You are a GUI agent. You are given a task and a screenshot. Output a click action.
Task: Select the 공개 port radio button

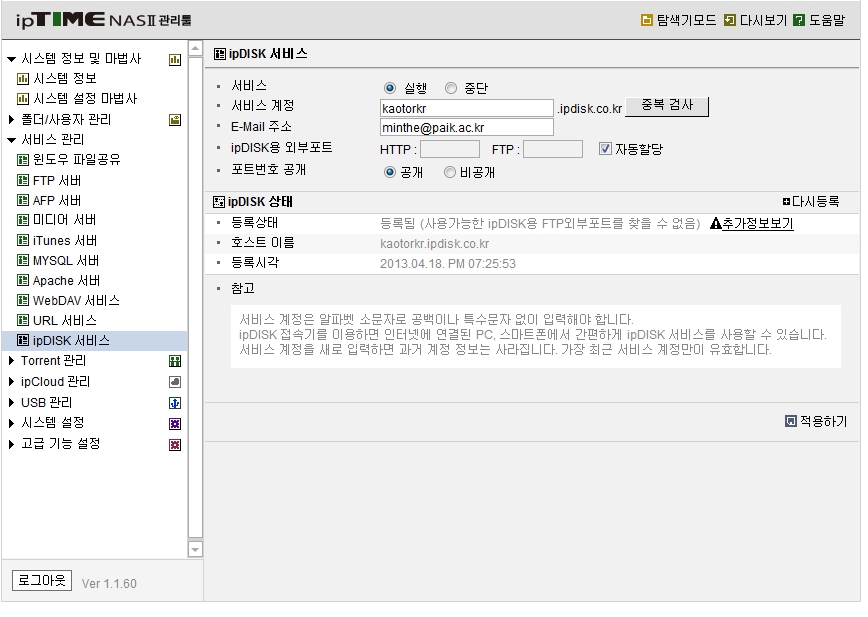point(390,173)
